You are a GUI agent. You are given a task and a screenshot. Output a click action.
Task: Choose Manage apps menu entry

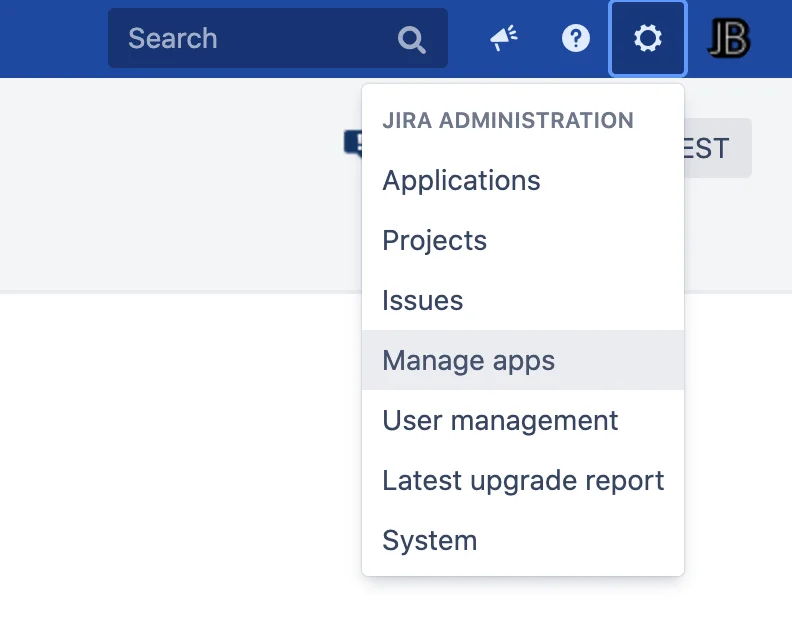click(x=523, y=360)
